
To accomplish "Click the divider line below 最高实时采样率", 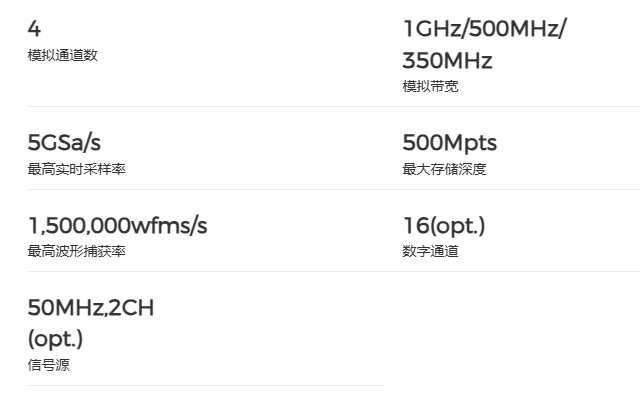I will tap(205, 189).
